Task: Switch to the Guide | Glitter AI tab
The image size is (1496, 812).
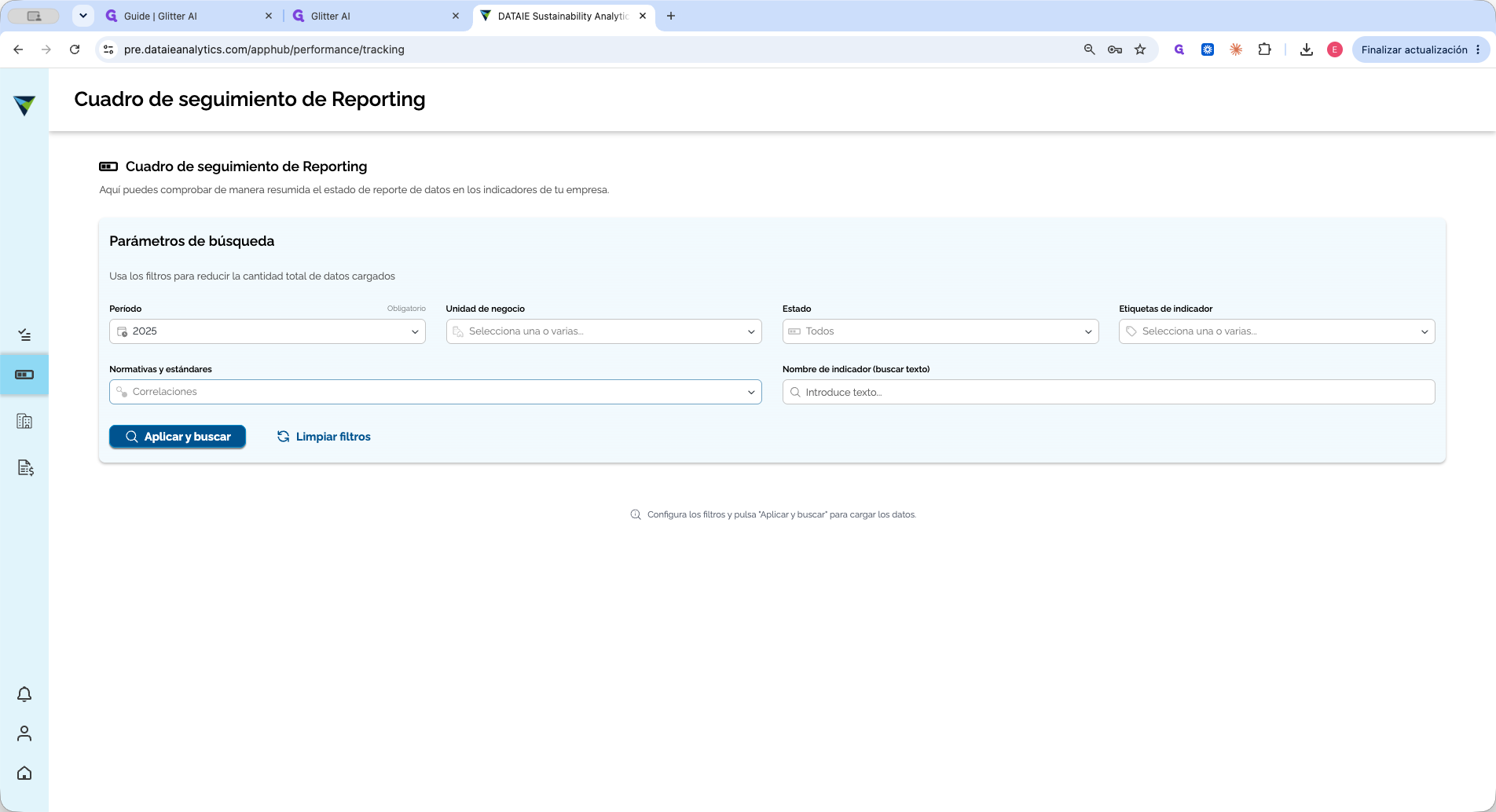Action: [x=189, y=16]
